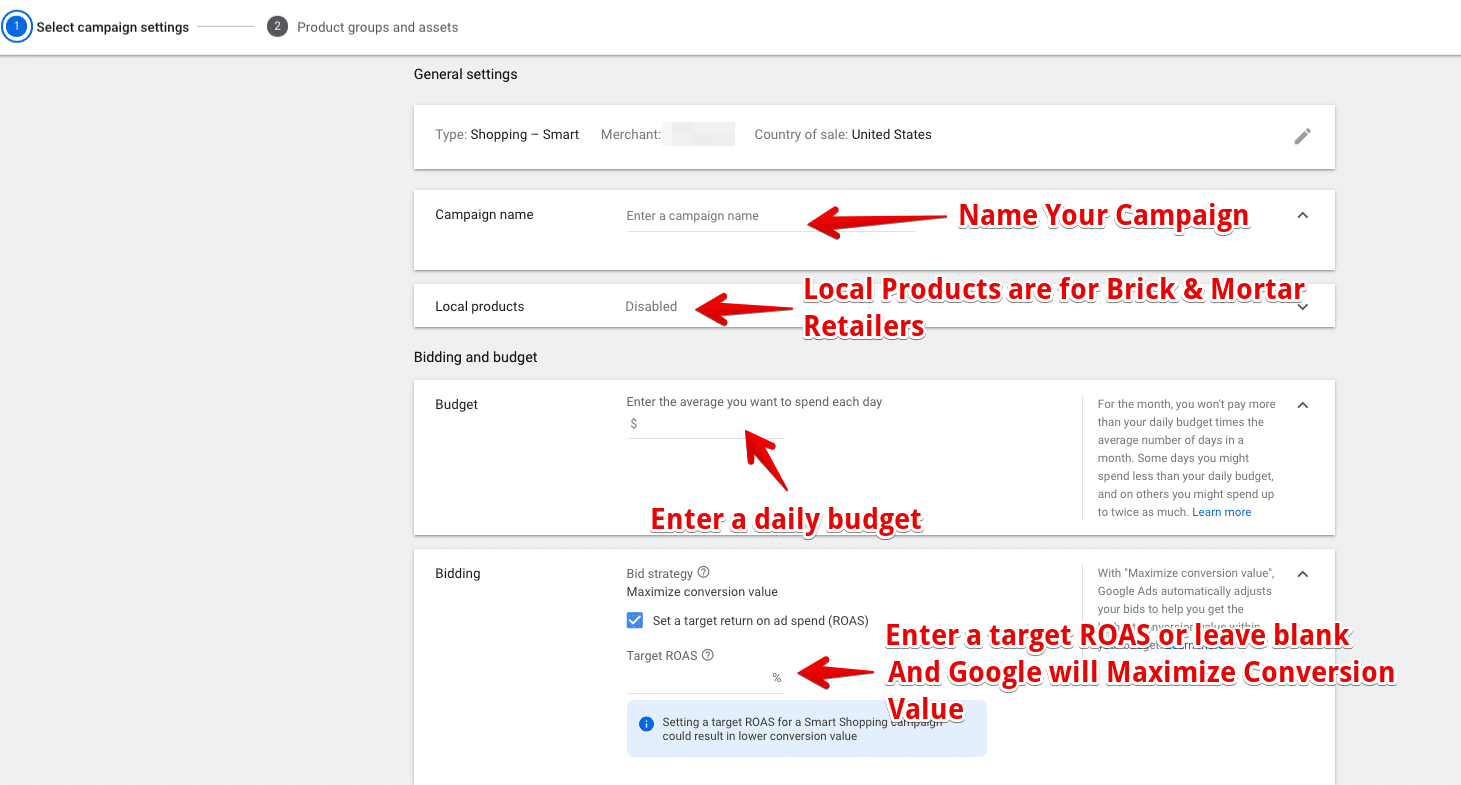Click the pencil edit icon in General settings
The width and height of the screenshot is (1461, 785).
[1302, 136]
